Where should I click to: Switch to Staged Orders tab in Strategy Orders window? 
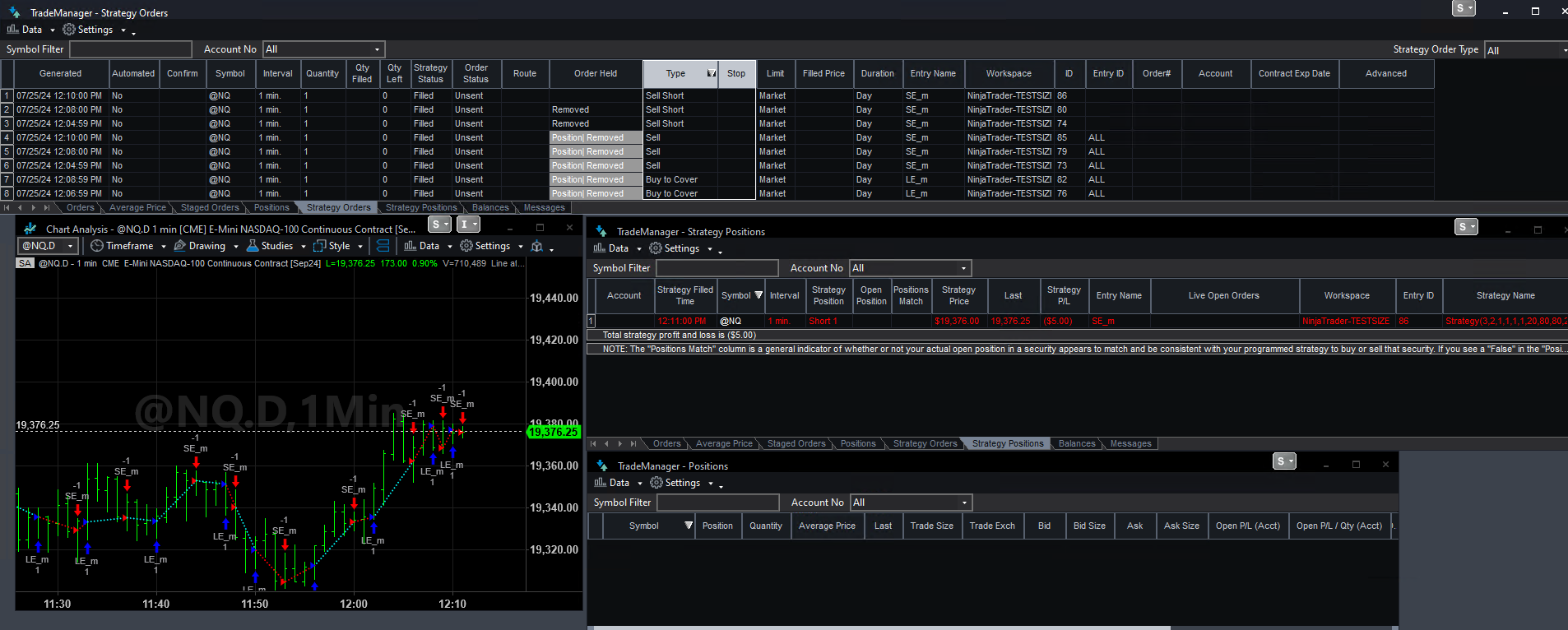point(210,208)
